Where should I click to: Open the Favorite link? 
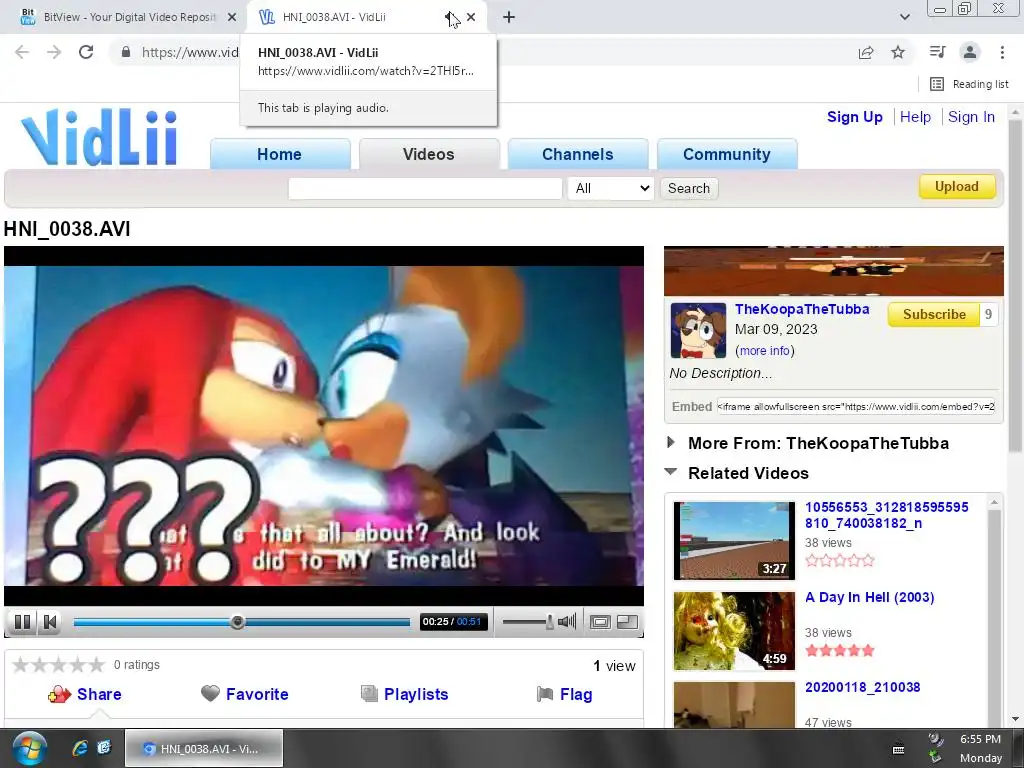pyautogui.click(x=257, y=694)
